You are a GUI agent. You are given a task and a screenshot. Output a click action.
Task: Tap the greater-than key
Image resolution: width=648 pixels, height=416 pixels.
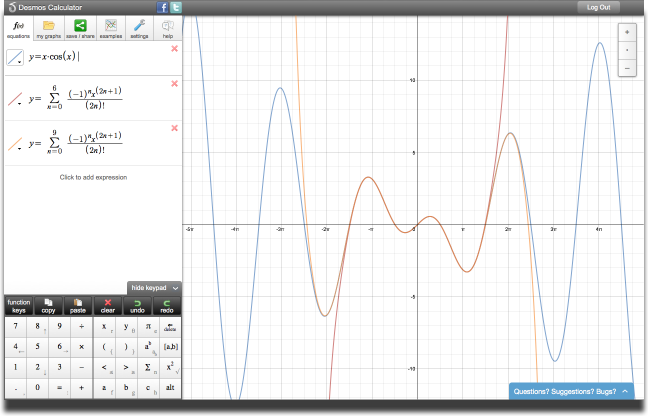pyautogui.click(x=126, y=367)
